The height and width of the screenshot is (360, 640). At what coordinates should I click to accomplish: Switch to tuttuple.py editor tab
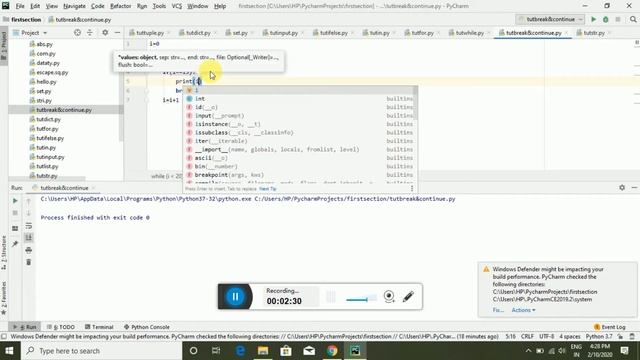coord(150,33)
